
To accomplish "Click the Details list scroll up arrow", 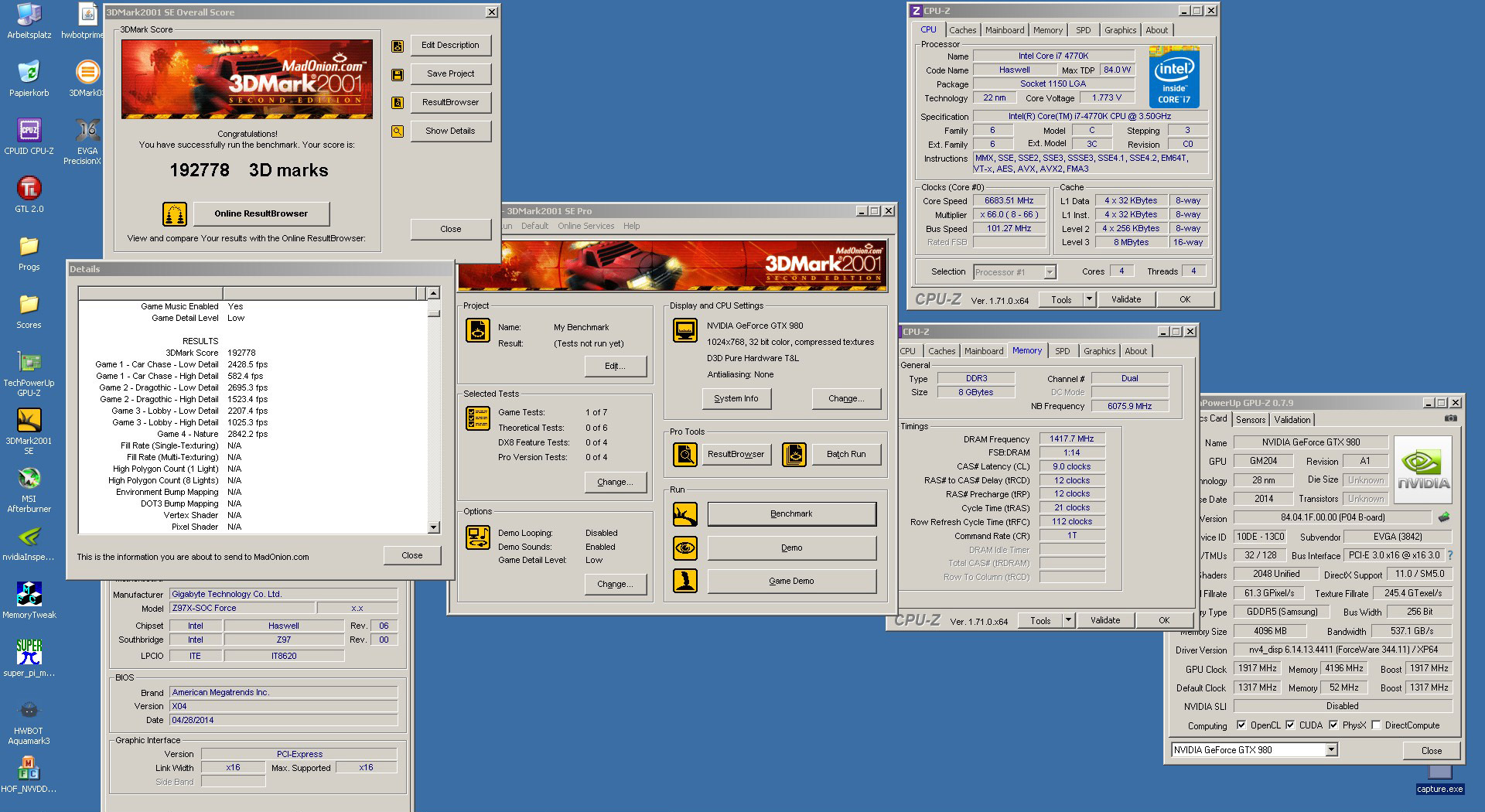I will click(x=433, y=293).
